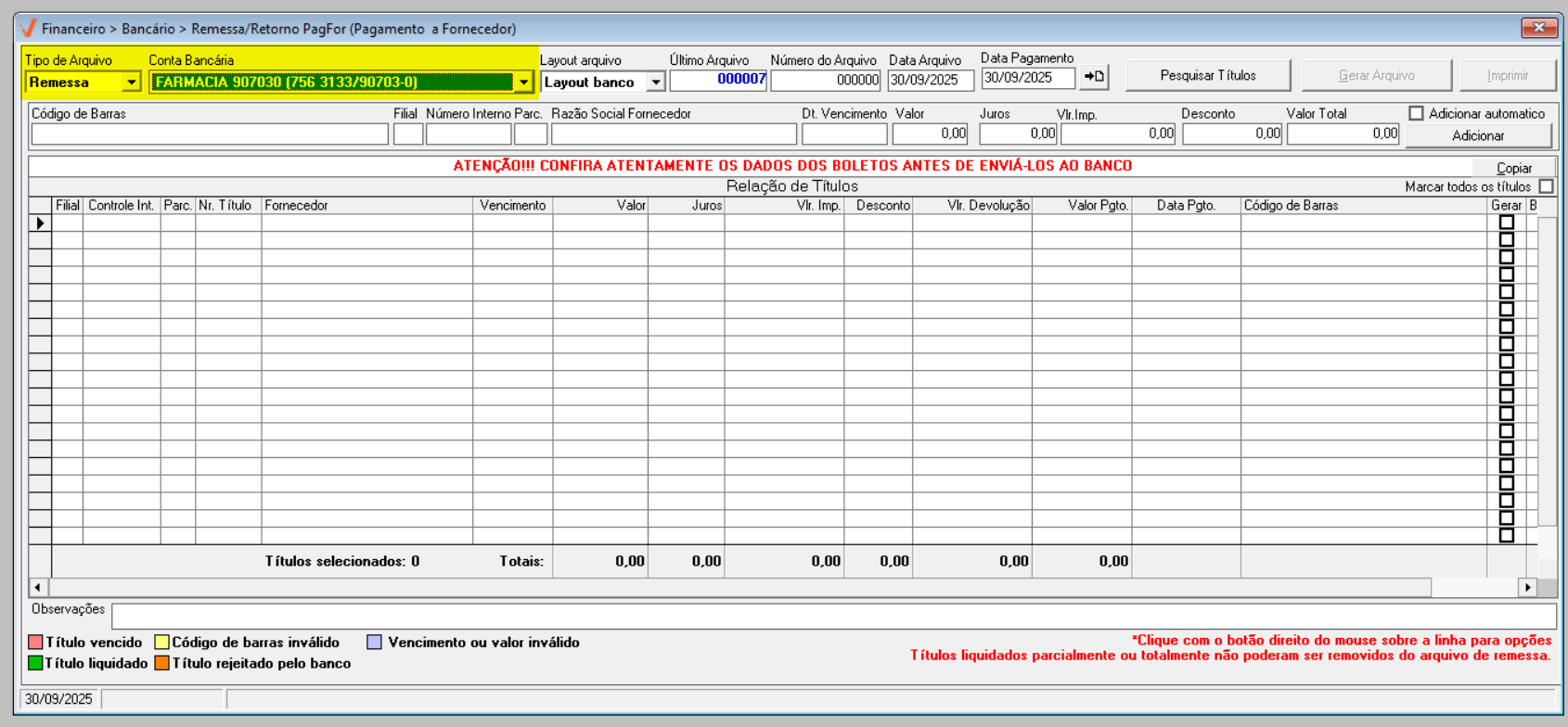This screenshot has height=727, width=1568.
Task: Click the app logo in title bar
Action: tap(29, 28)
